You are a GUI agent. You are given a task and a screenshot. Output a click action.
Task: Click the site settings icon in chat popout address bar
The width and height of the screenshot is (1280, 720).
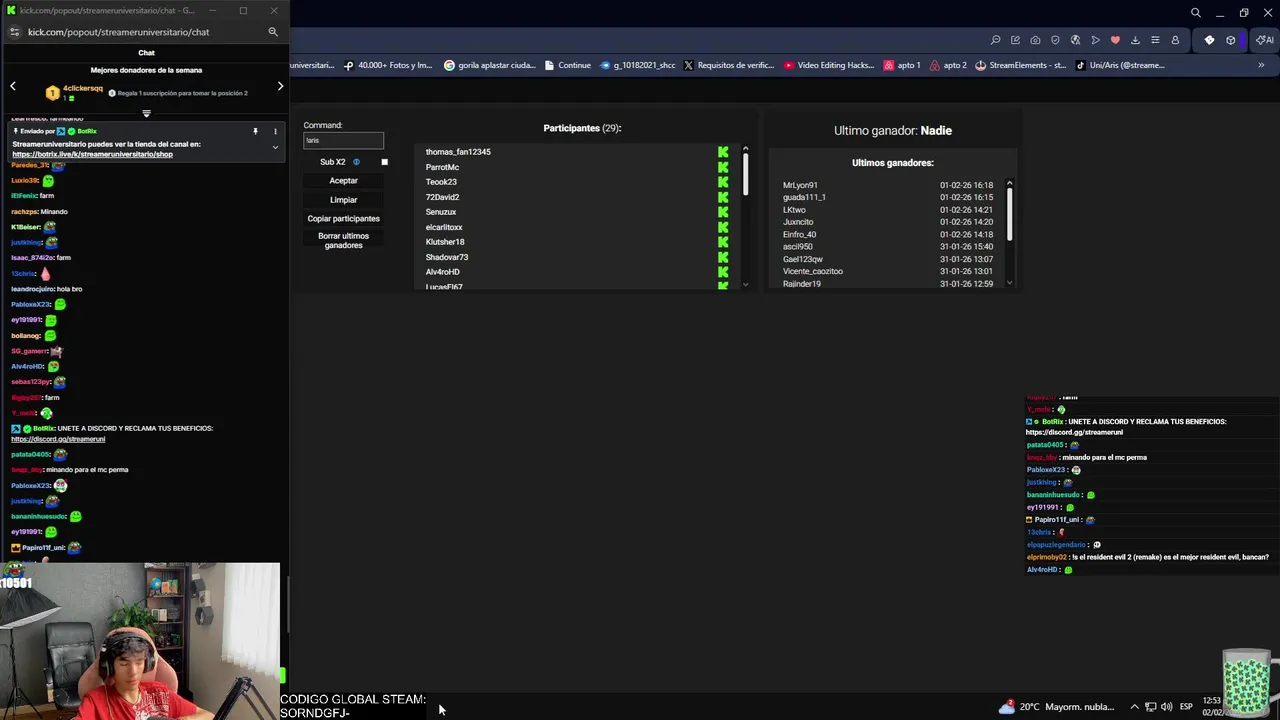pyautogui.click(x=14, y=32)
